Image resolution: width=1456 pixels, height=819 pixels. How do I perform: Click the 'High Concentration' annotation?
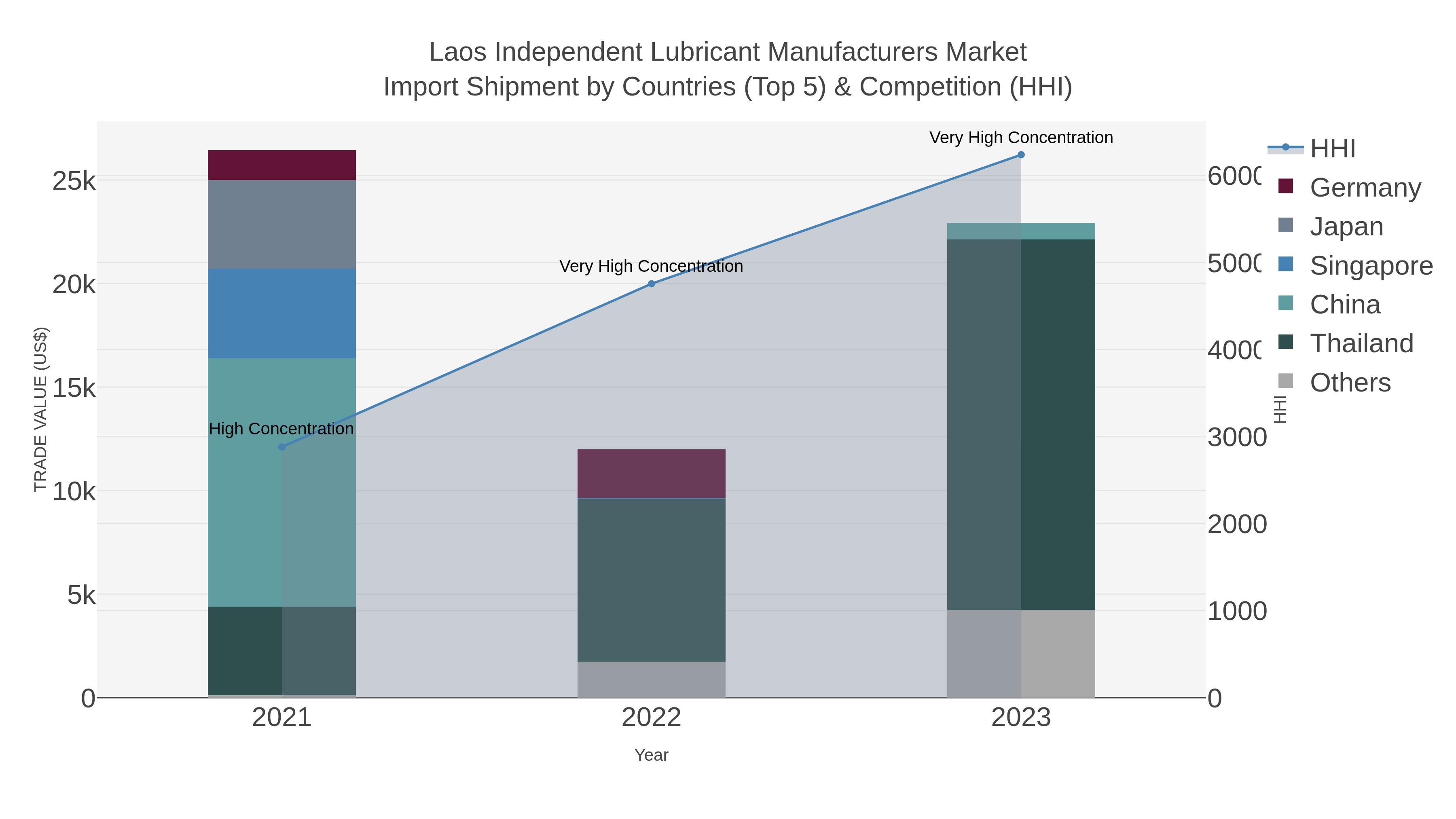coord(281,429)
